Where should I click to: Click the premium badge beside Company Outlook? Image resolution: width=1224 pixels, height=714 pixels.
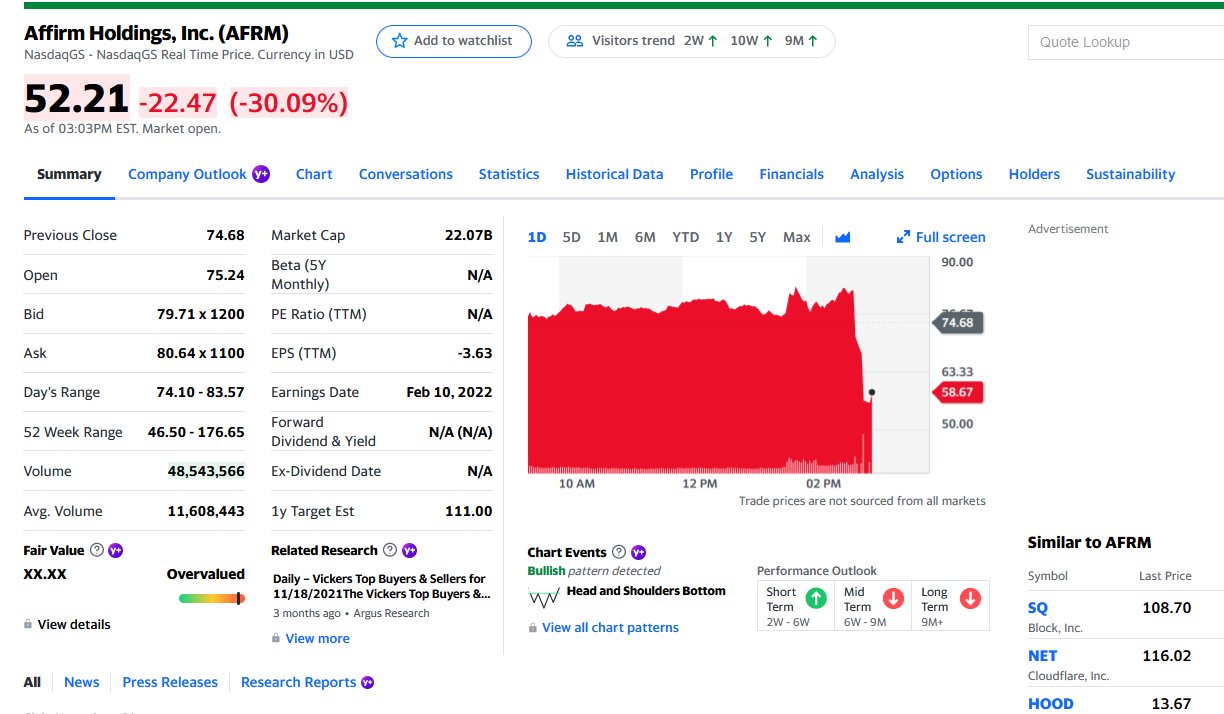coord(261,173)
